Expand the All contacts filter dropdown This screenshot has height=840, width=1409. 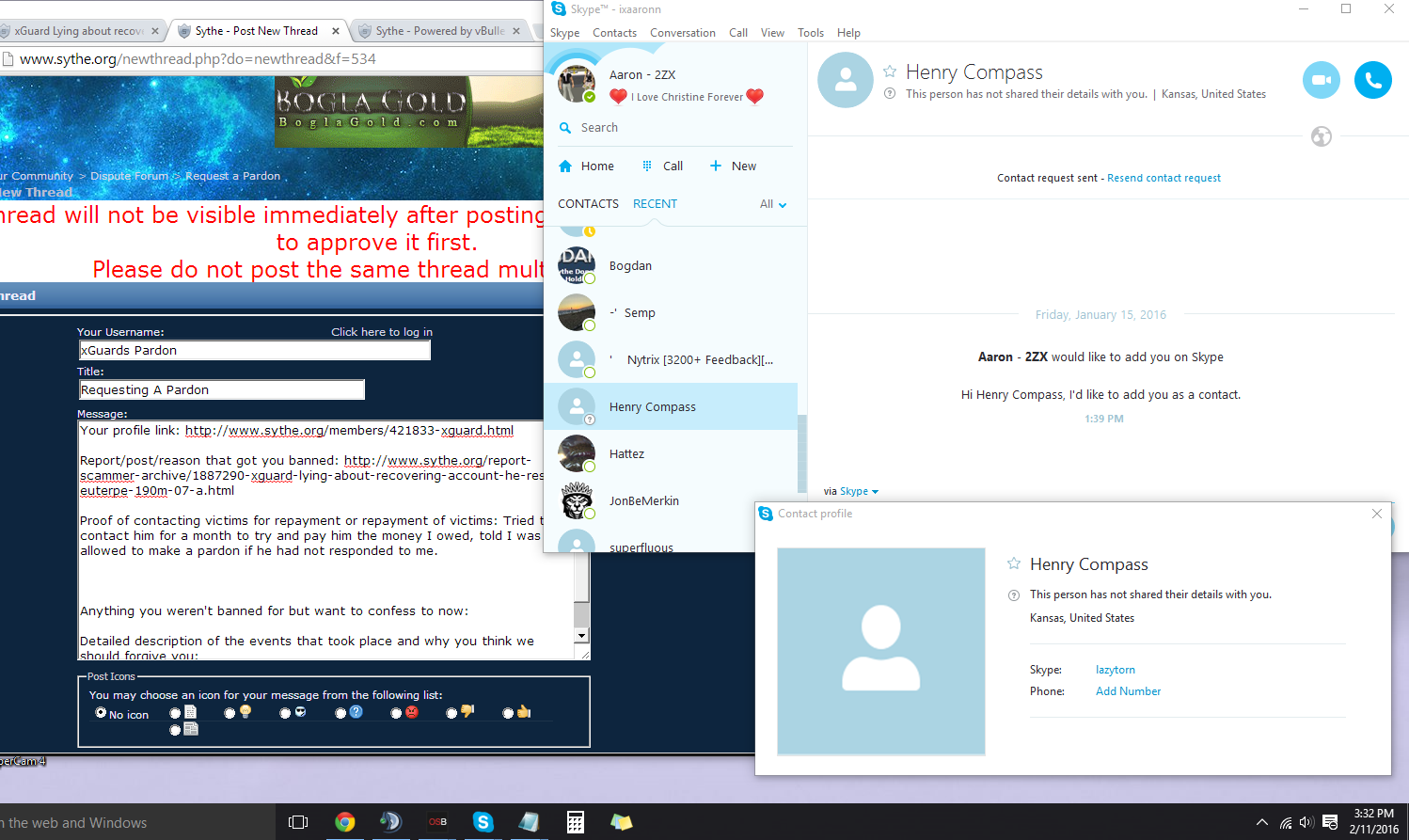773,204
